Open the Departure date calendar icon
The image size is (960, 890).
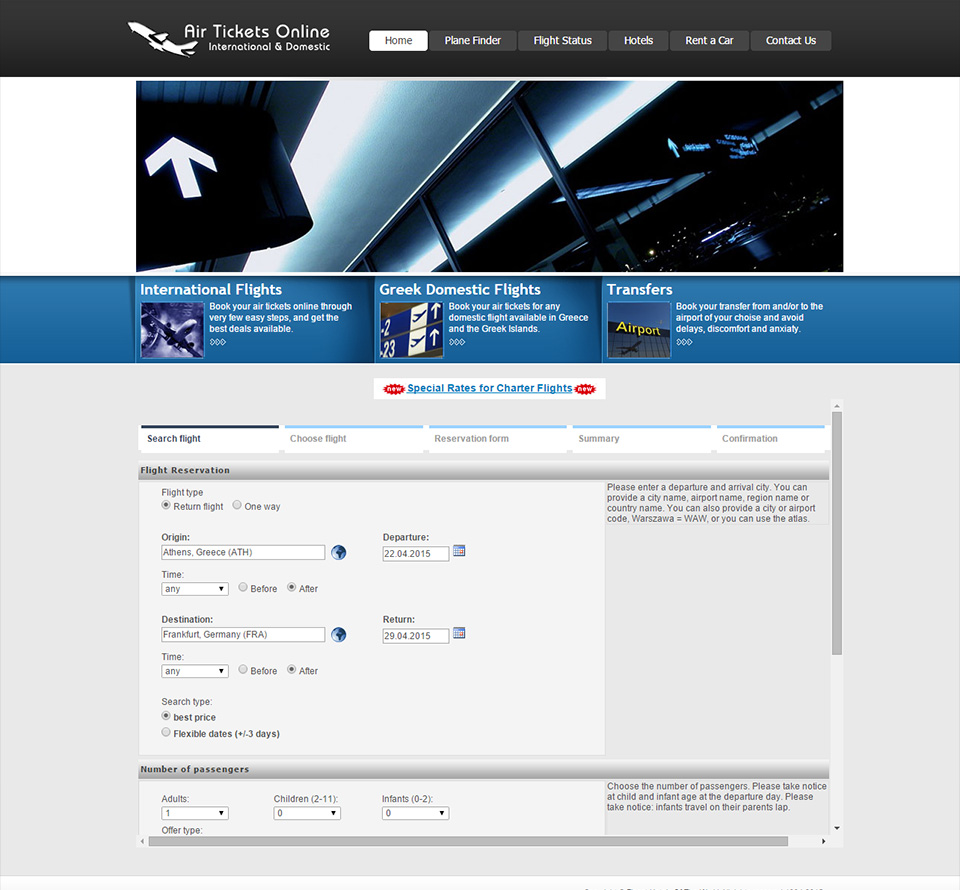[459, 551]
